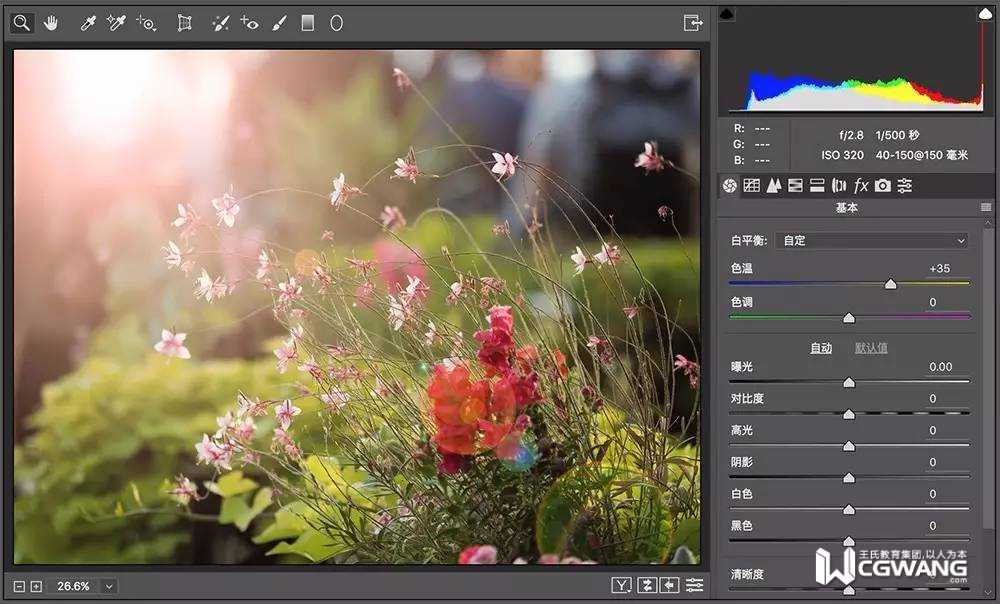Click the 色温 value field +35
This screenshot has width=1000, height=604.
pos(939,269)
